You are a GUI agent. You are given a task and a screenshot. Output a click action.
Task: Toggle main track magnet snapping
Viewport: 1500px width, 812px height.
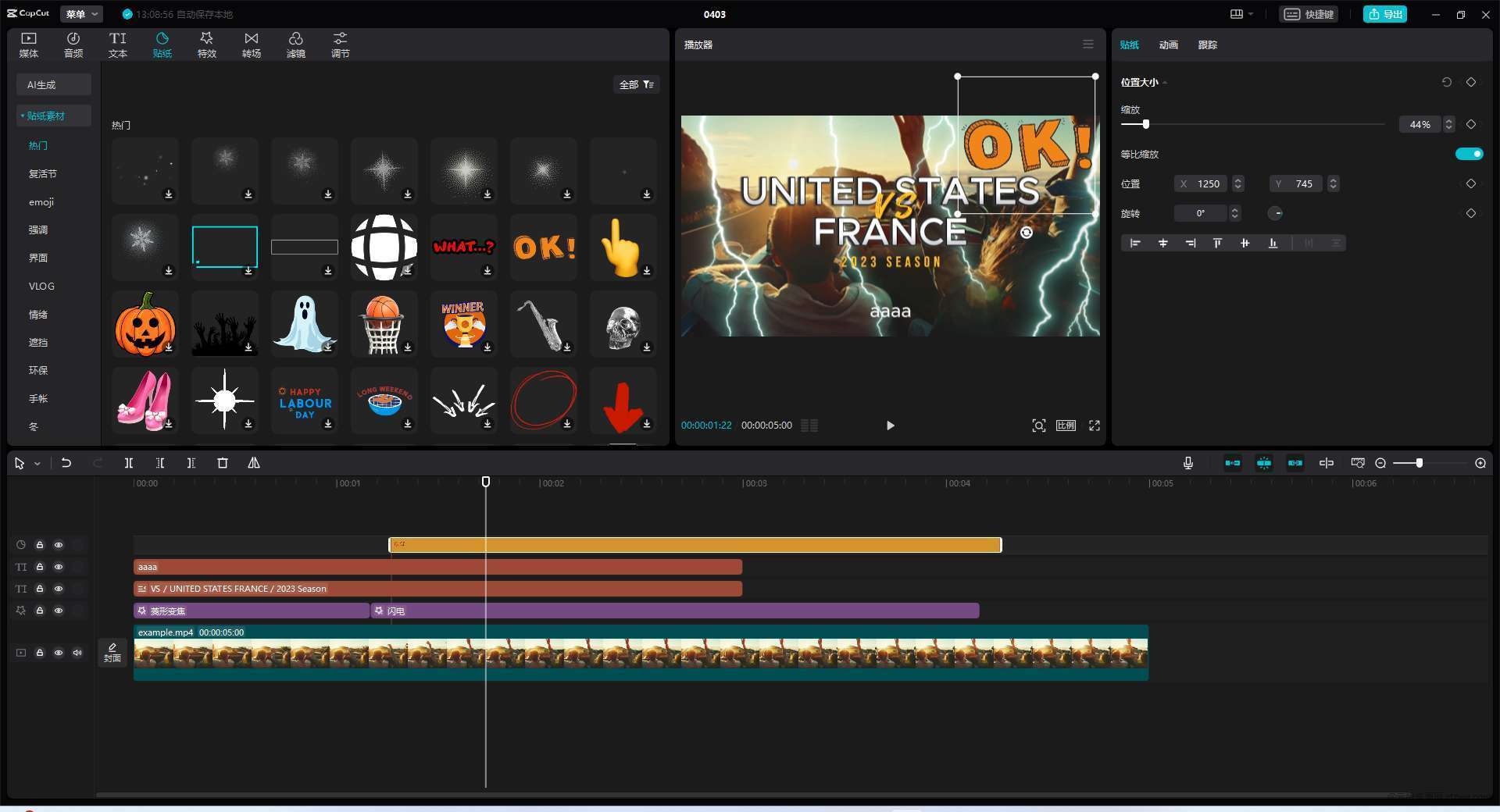pyautogui.click(x=1232, y=463)
